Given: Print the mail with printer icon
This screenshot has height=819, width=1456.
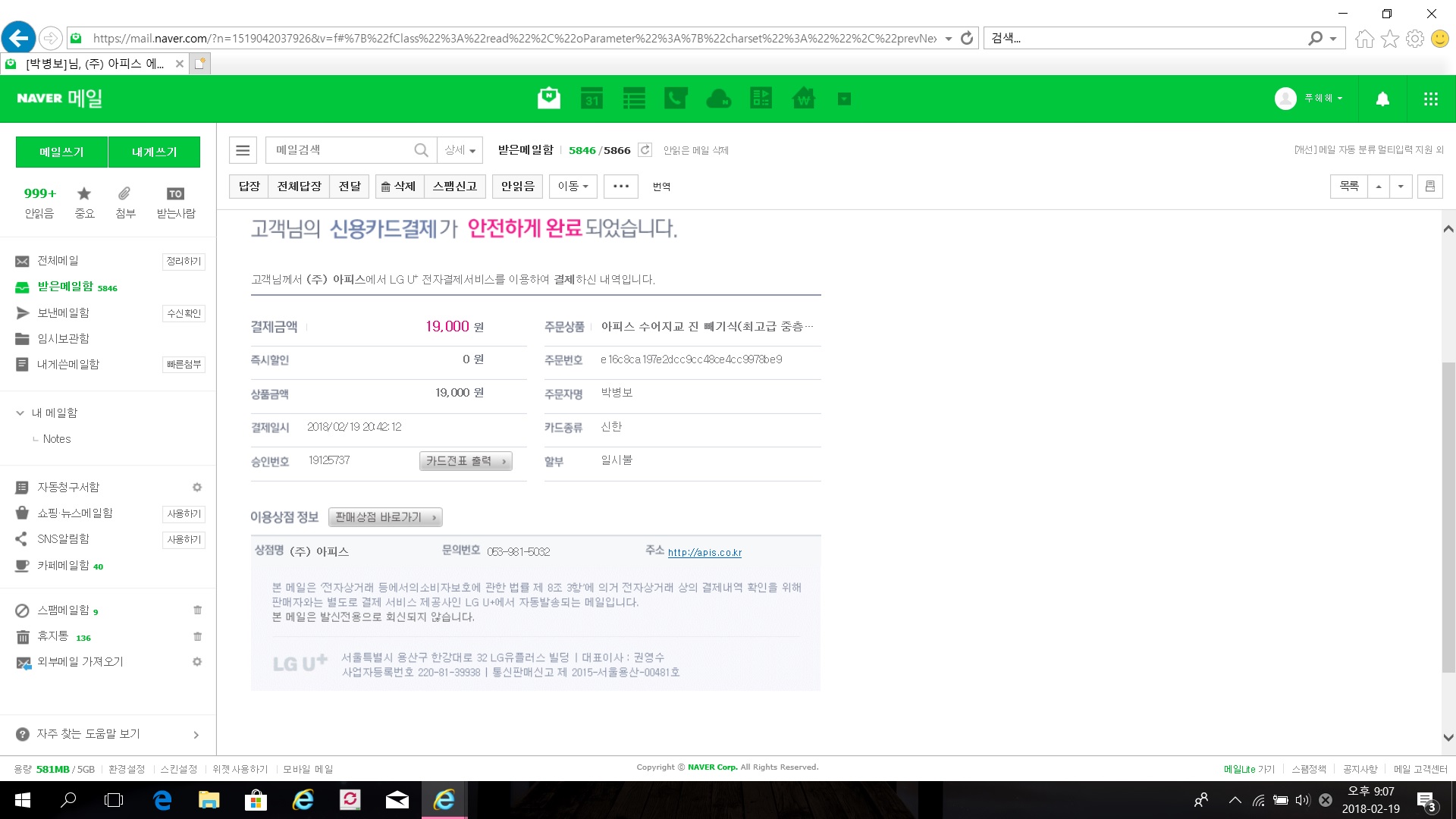Looking at the screenshot, I should pos(1430,187).
